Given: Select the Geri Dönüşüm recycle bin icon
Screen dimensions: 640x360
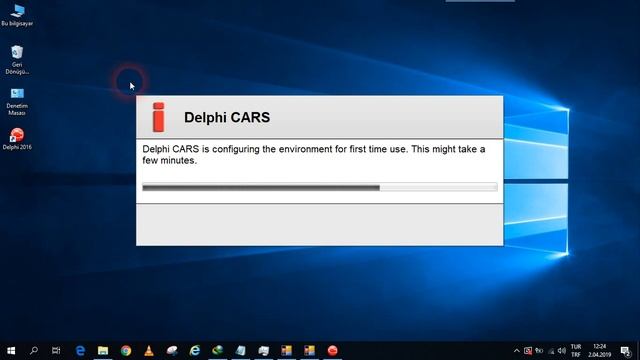Looking at the screenshot, I should [x=17, y=60].
